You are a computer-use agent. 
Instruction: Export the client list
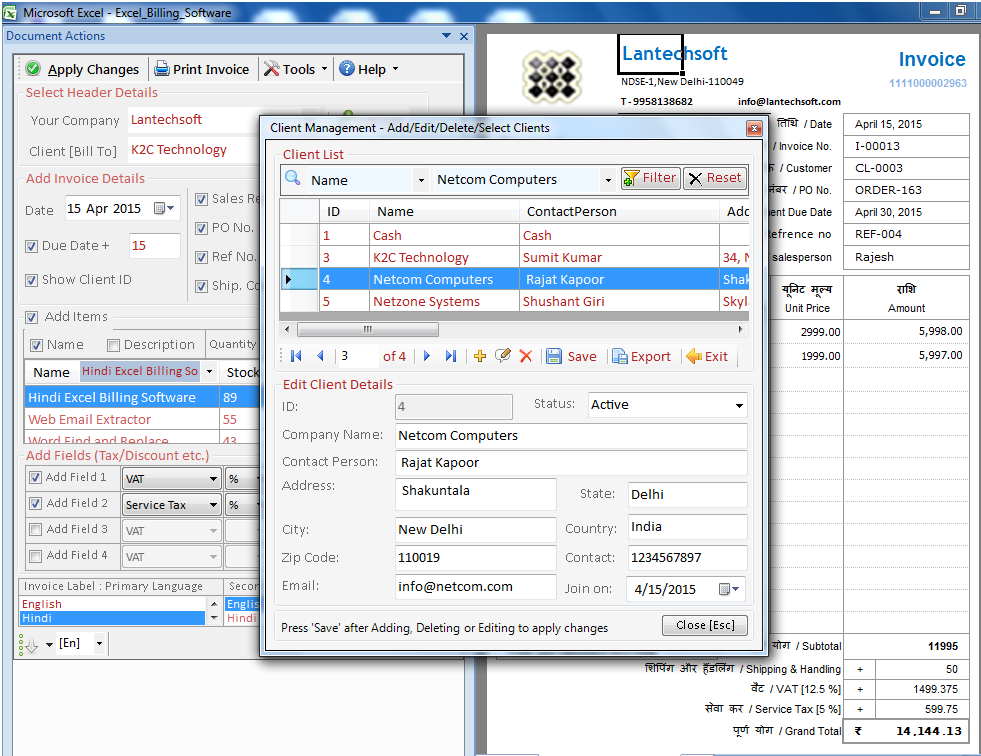point(641,356)
